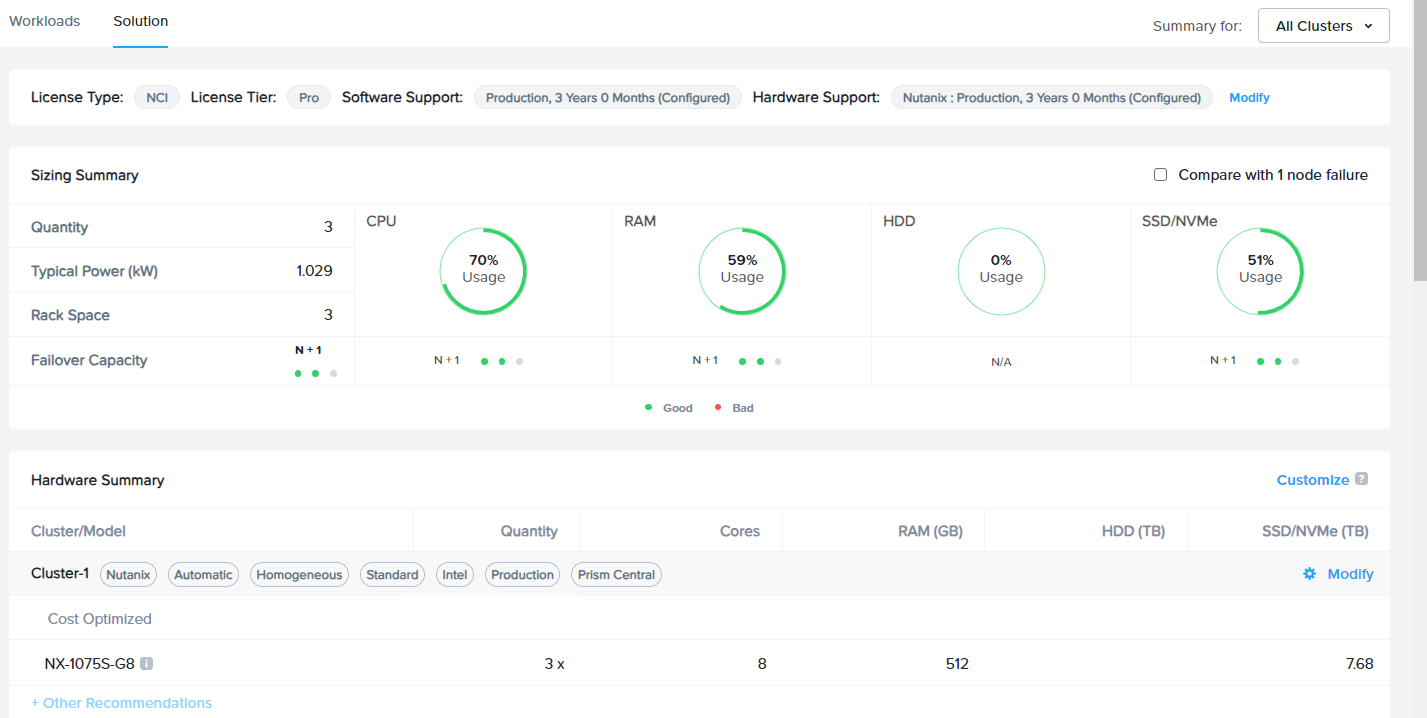
Task: Click the gear icon beside Cluster-1 Modify
Action: pos(1309,574)
